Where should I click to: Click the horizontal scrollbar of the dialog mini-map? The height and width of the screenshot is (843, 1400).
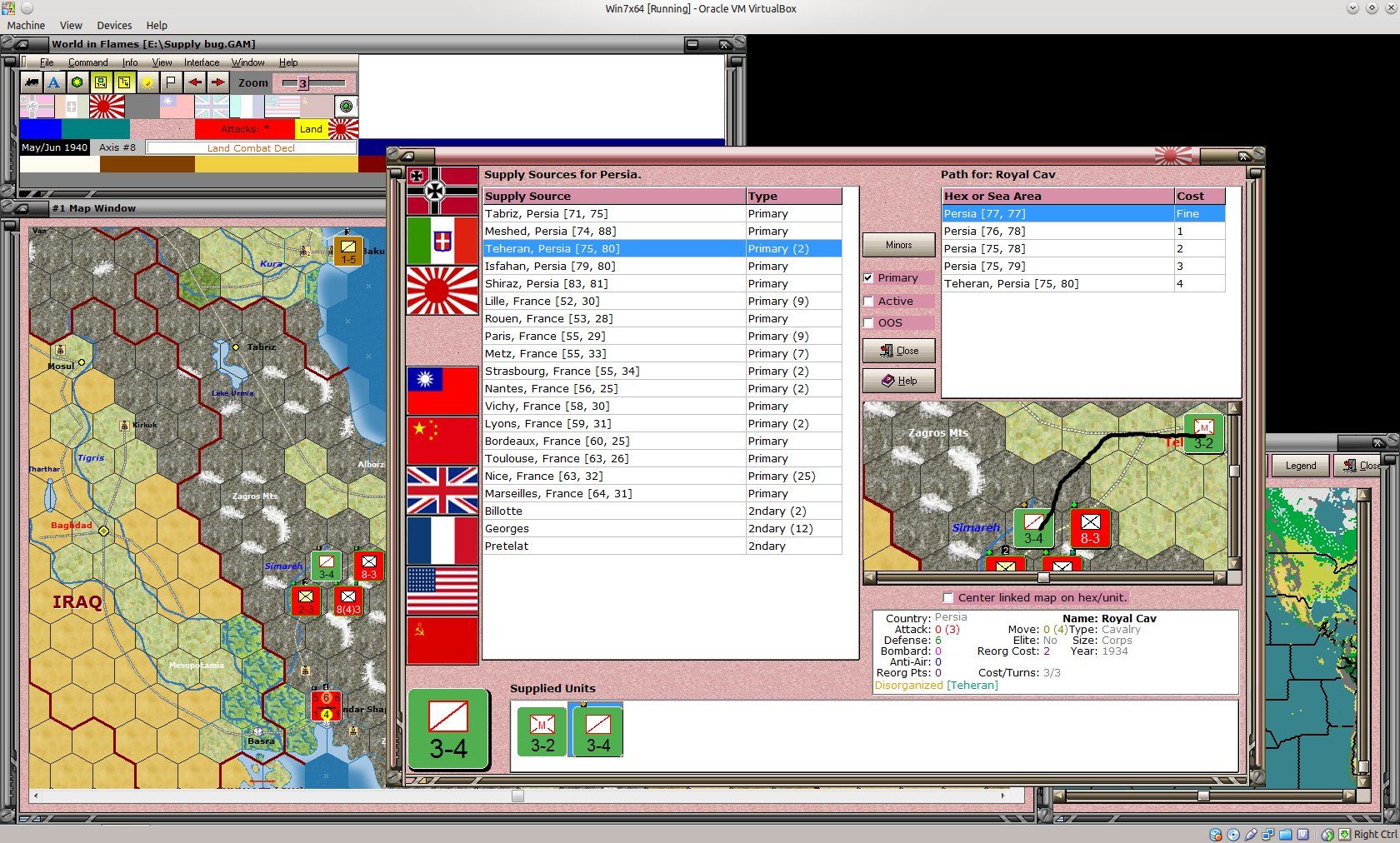[1046, 577]
